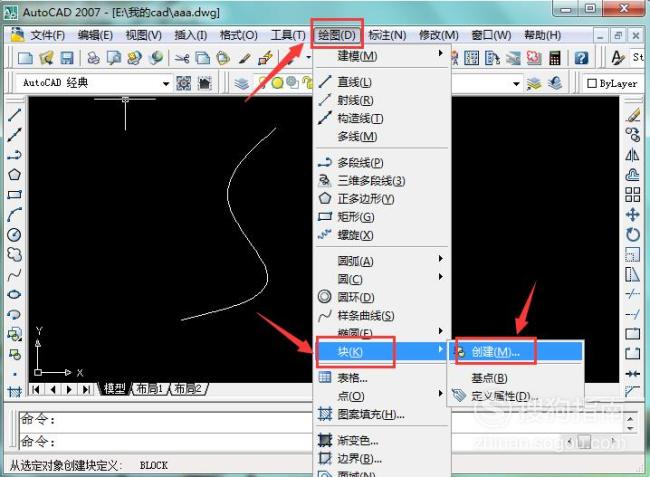Click the command window scroll up arrow
Screen dimensions: 650x477
(x=630, y=419)
